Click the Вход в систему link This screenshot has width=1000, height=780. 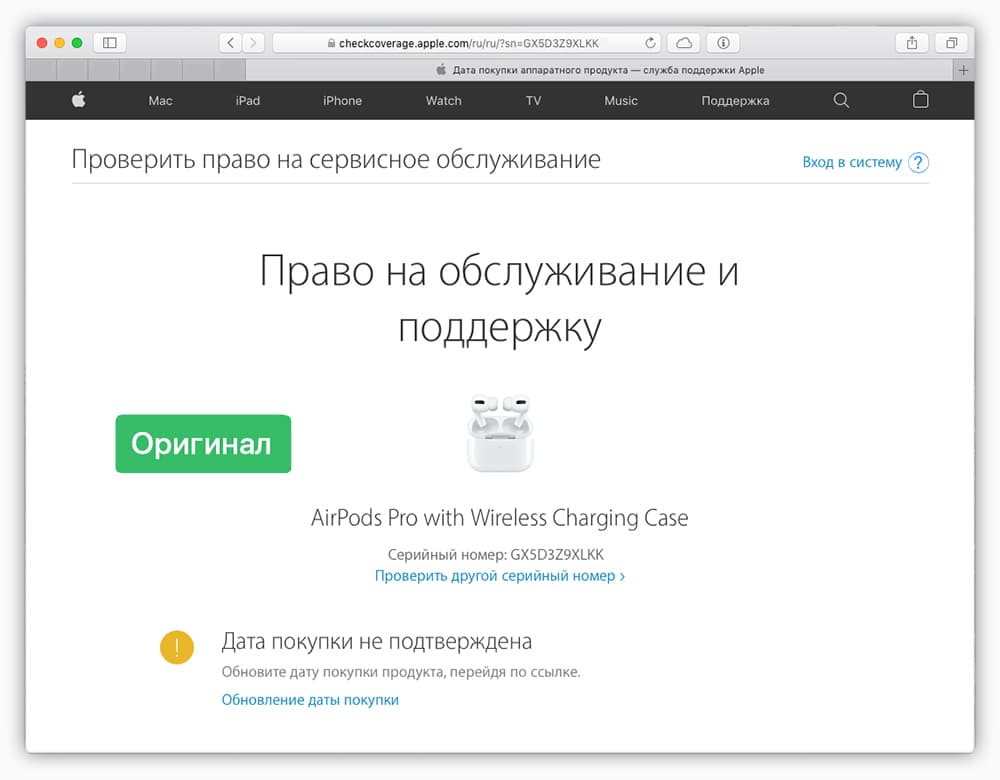[x=852, y=162]
